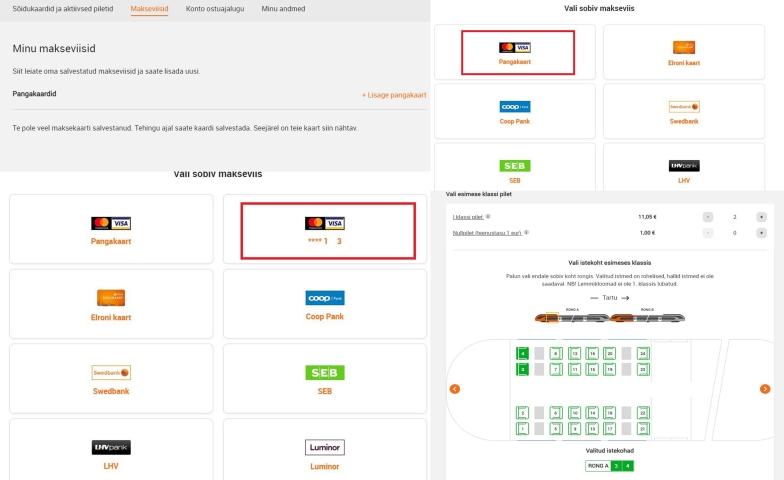784x480 pixels.
Task: Select seat 11 in the carriage map
Action: tap(574, 370)
